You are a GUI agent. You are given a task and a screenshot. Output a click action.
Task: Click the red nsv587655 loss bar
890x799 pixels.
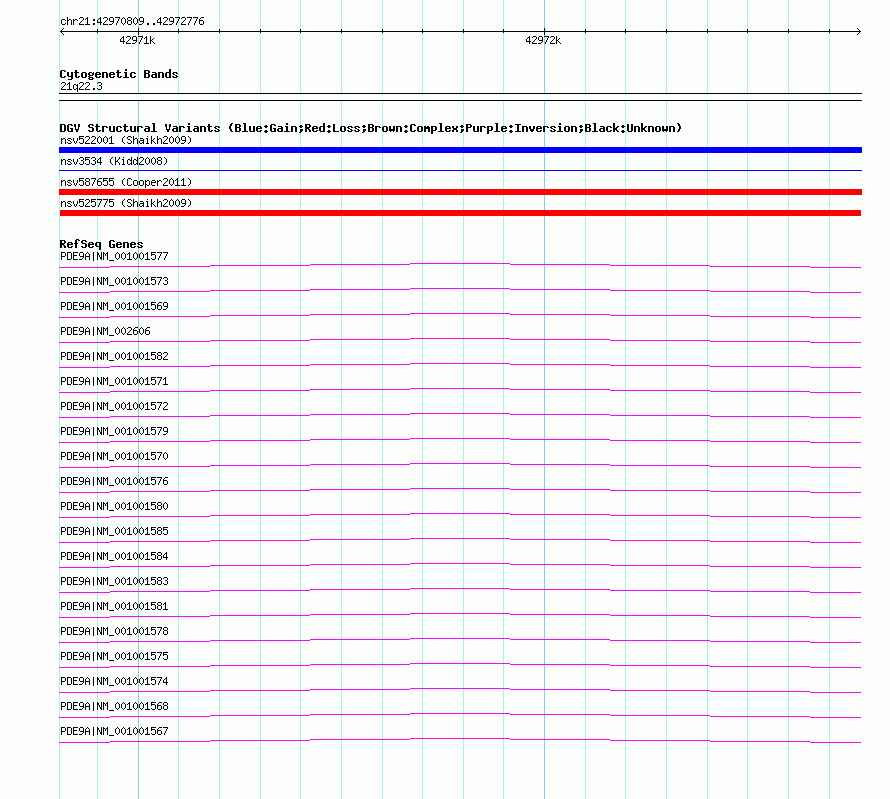point(460,192)
